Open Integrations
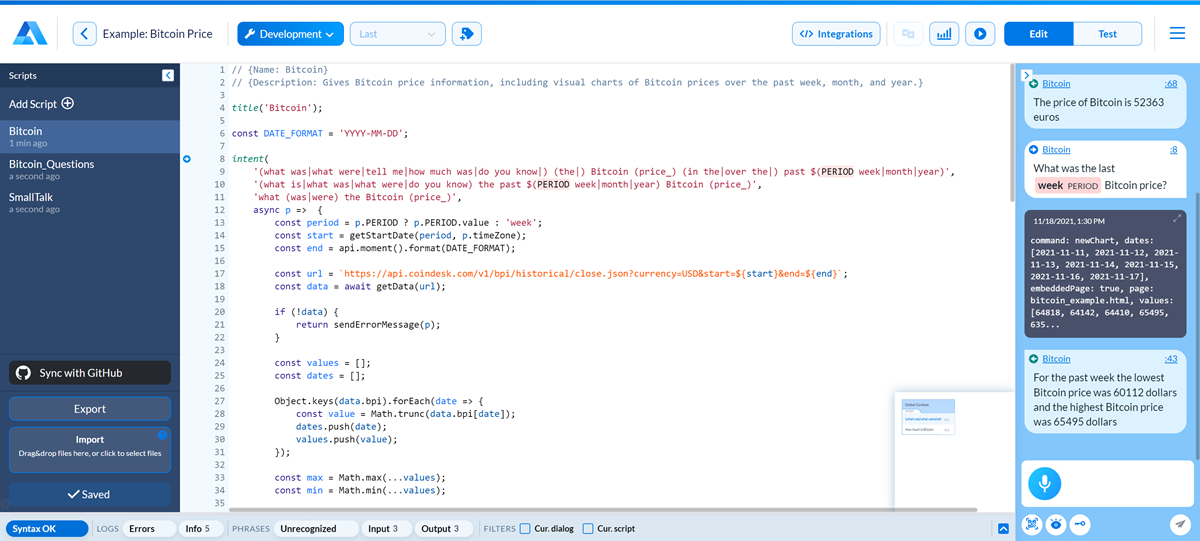 click(x=836, y=34)
